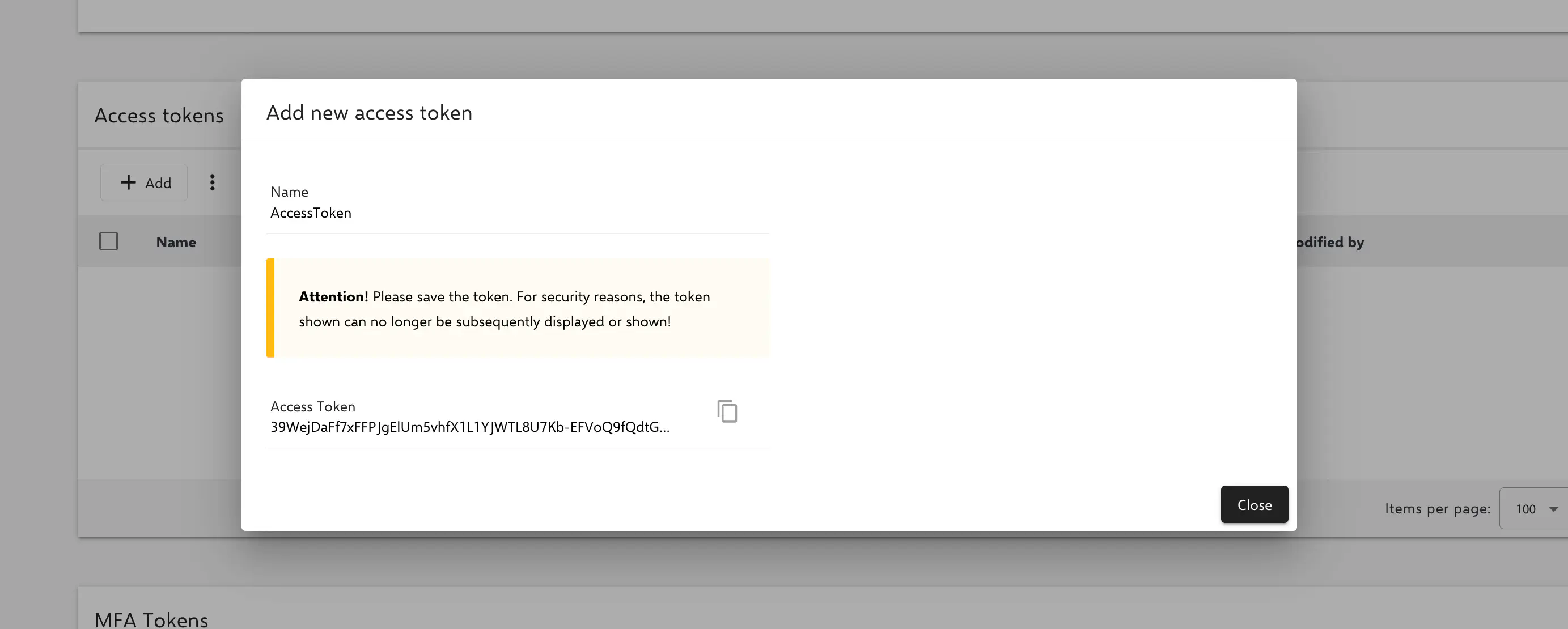Viewport: 1568px width, 629px height.
Task: Copy the access token to clipboard
Action: (x=727, y=412)
